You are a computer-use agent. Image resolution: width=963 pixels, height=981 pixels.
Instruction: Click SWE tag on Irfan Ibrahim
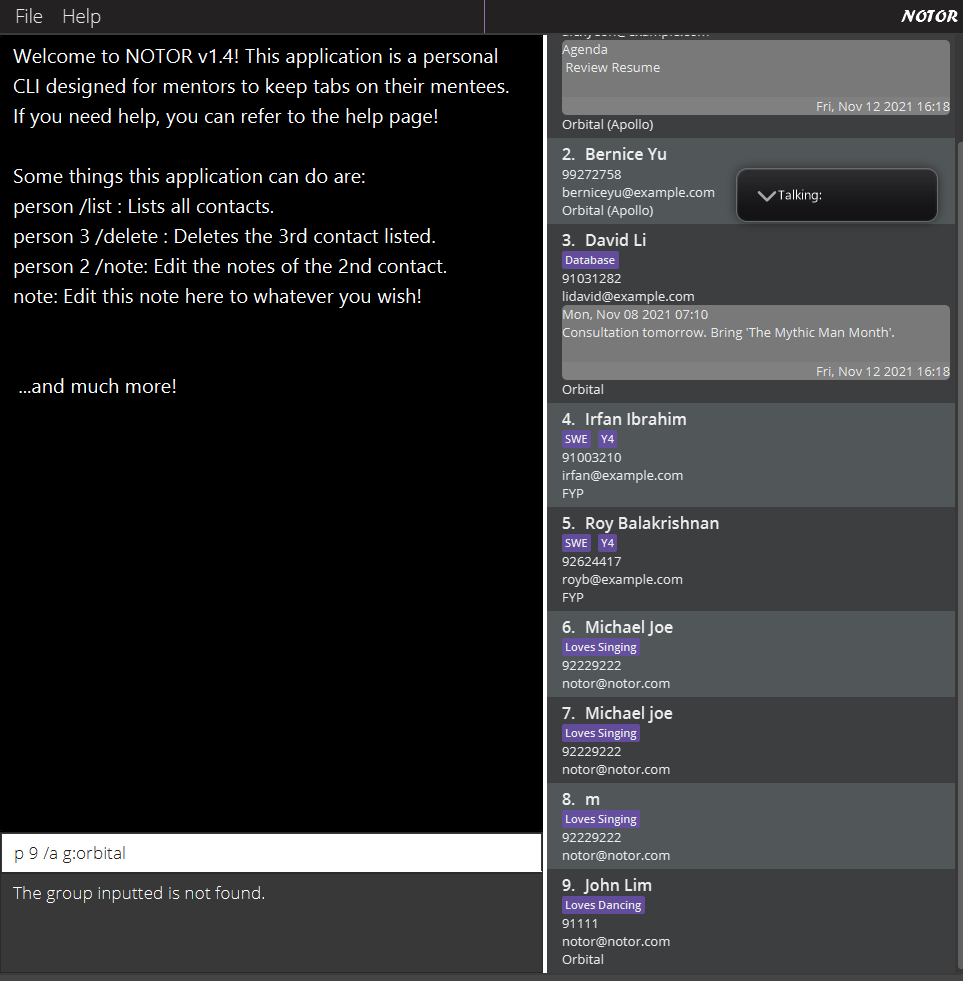tap(576, 439)
